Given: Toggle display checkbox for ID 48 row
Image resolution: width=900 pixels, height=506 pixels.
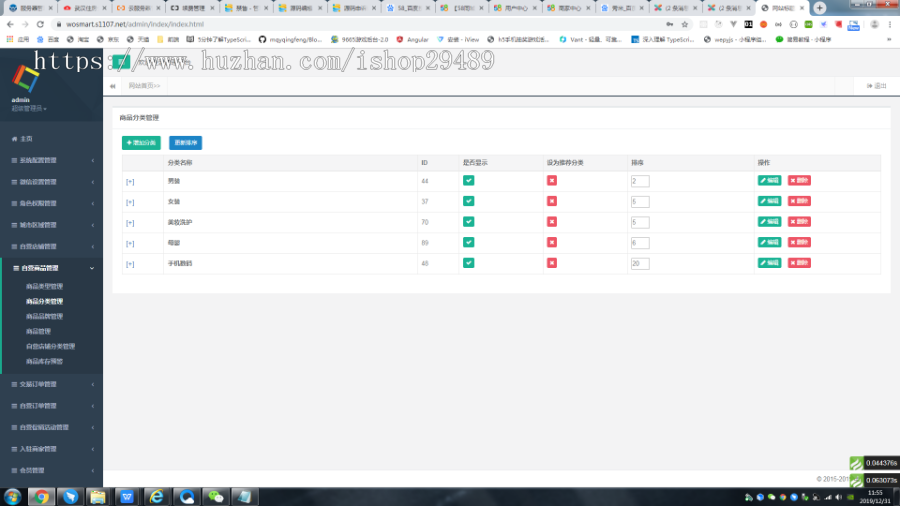Looking at the screenshot, I should click(x=468, y=263).
